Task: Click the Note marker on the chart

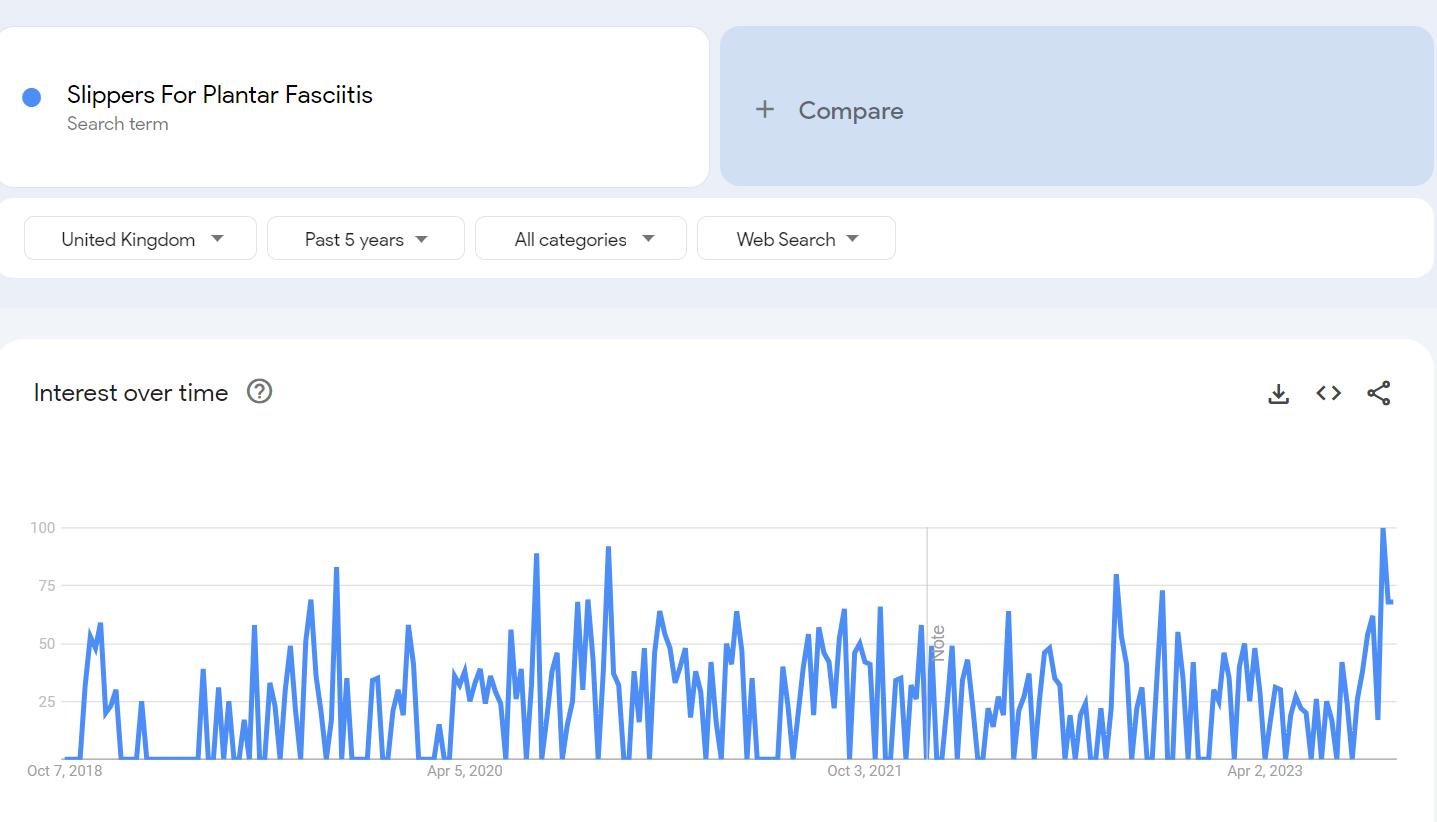Action: [938, 643]
